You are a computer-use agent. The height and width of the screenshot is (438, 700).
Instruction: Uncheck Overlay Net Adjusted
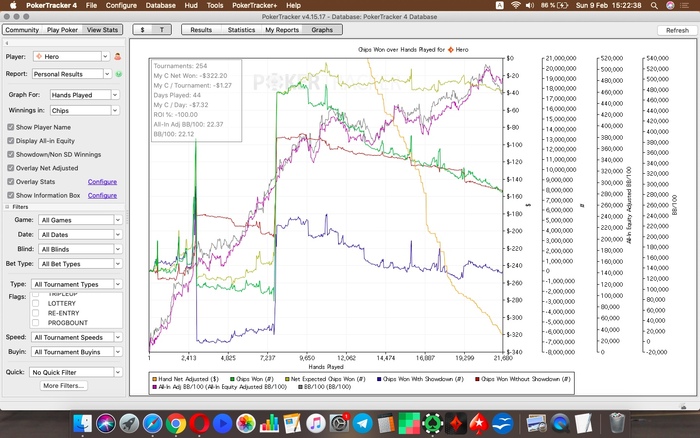(11, 168)
